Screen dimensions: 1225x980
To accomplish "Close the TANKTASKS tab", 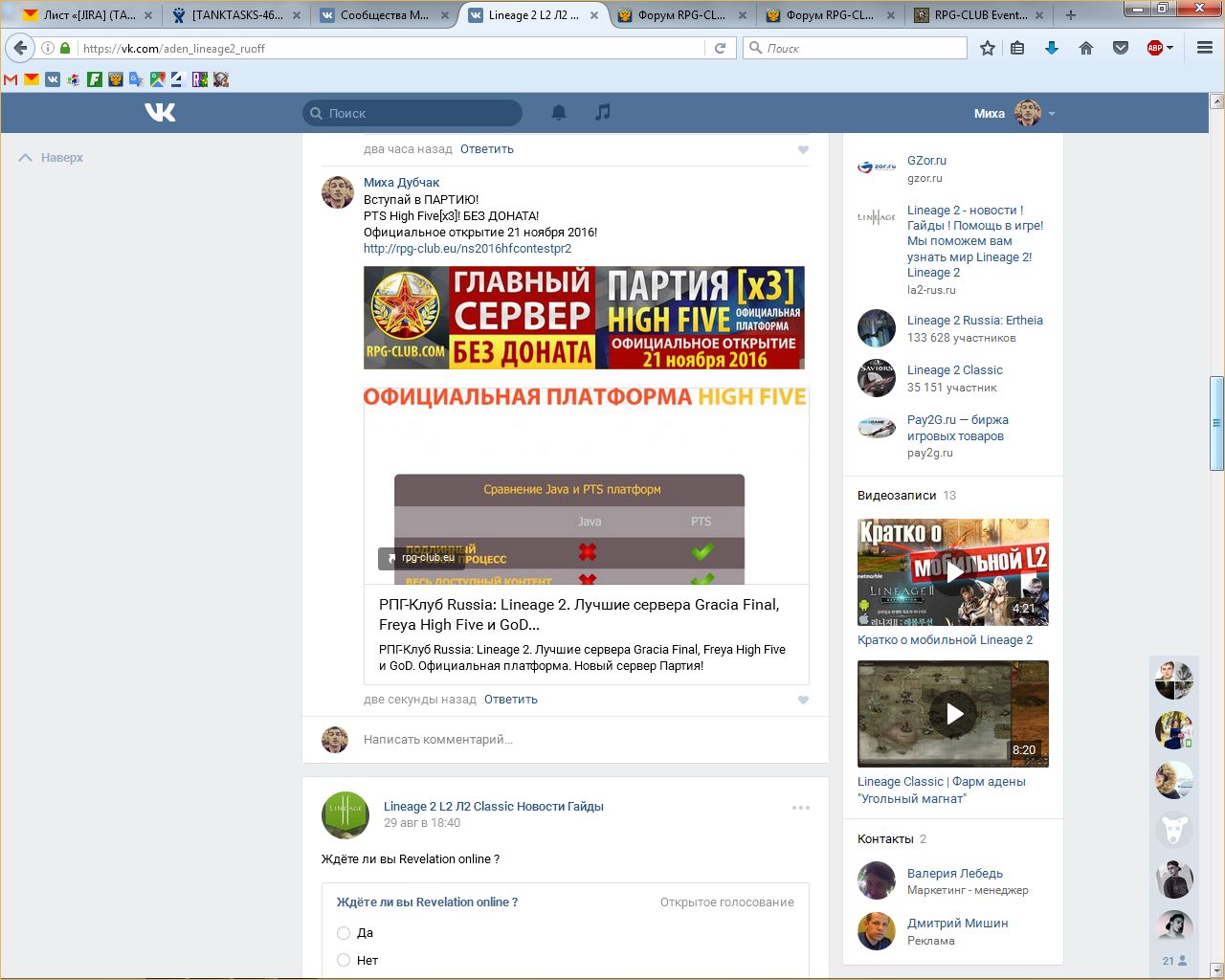I will click(x=297, y=15).
